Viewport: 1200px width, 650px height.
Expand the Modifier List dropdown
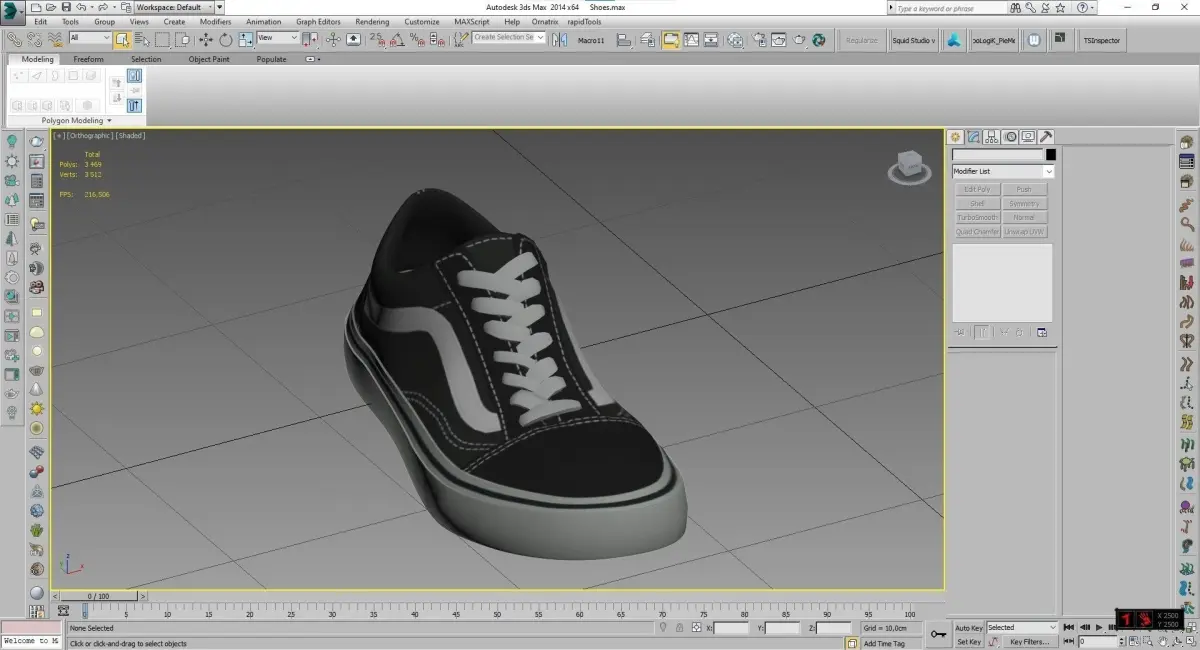(x=1003, y=171)
